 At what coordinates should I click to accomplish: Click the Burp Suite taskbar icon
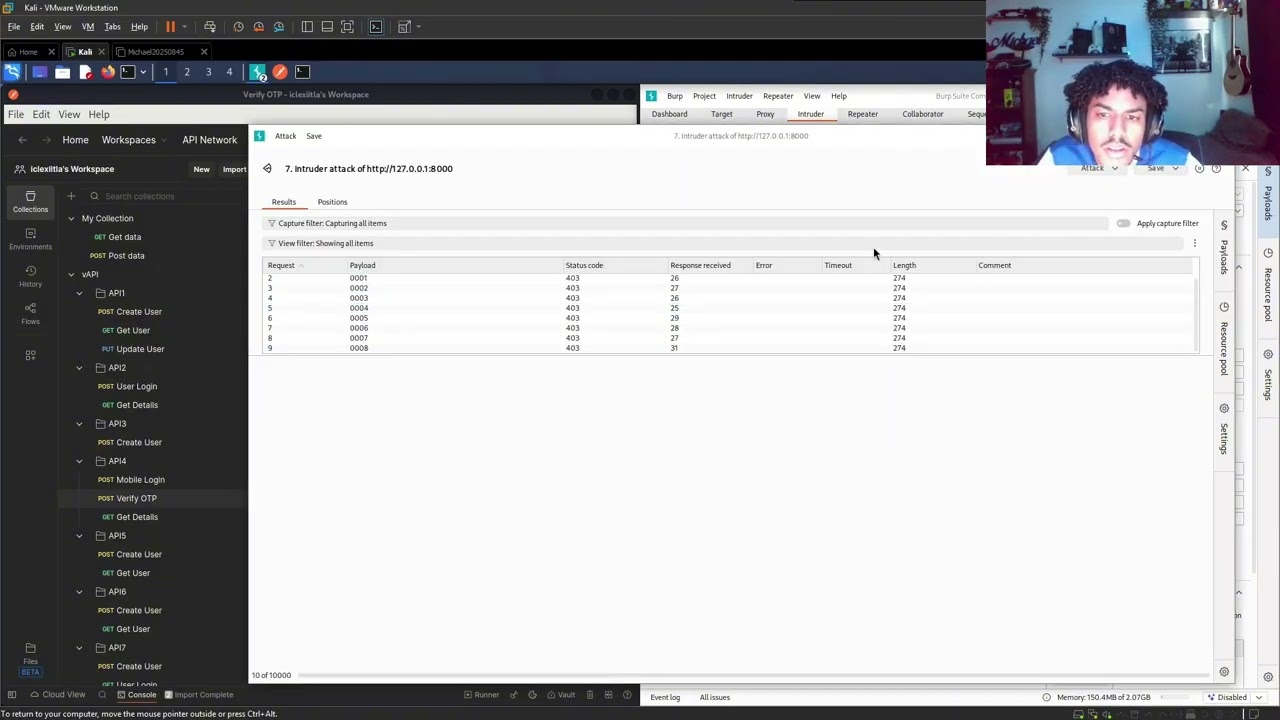tap(258, 72)
